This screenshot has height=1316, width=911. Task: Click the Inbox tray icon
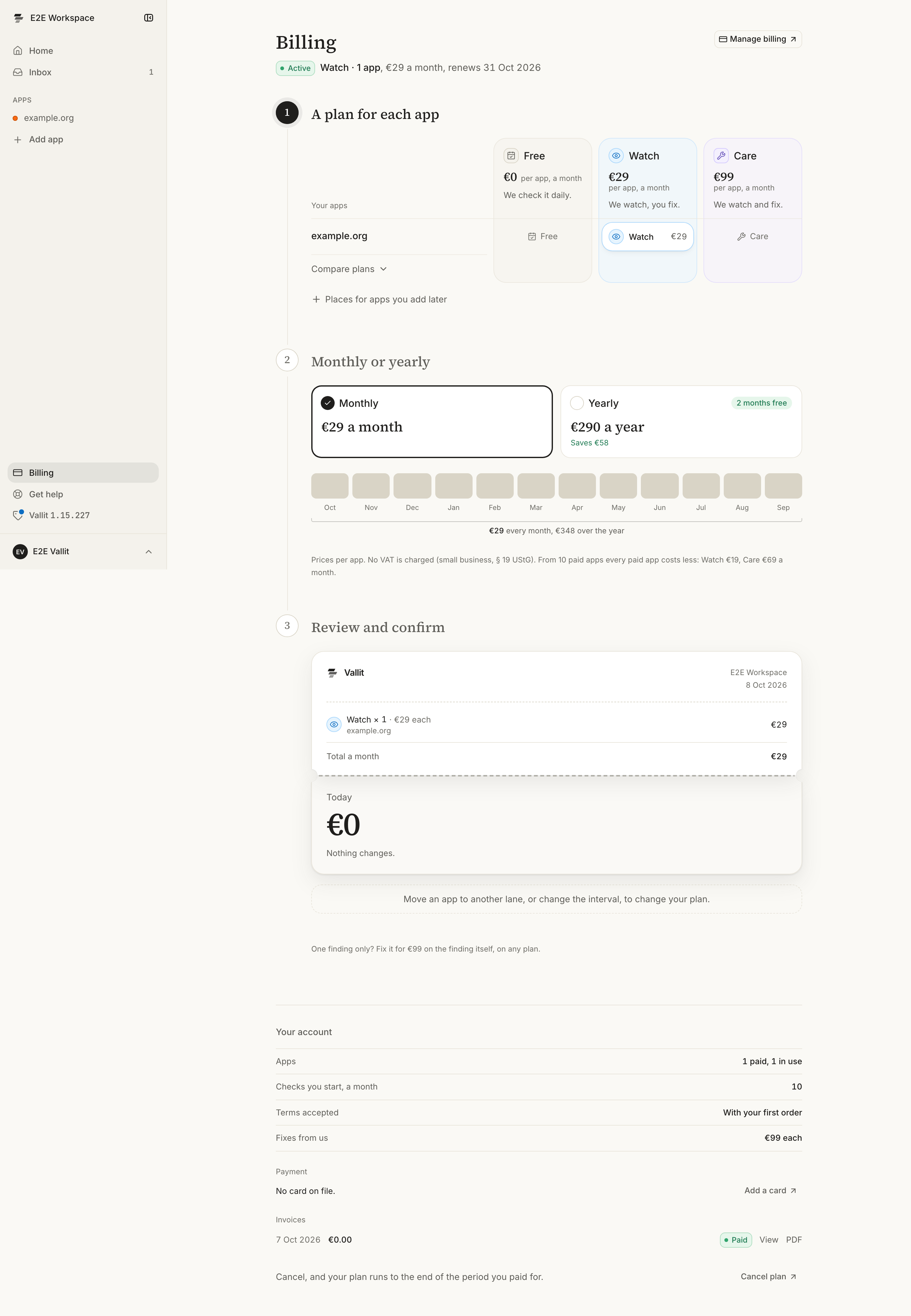[18, 72]
